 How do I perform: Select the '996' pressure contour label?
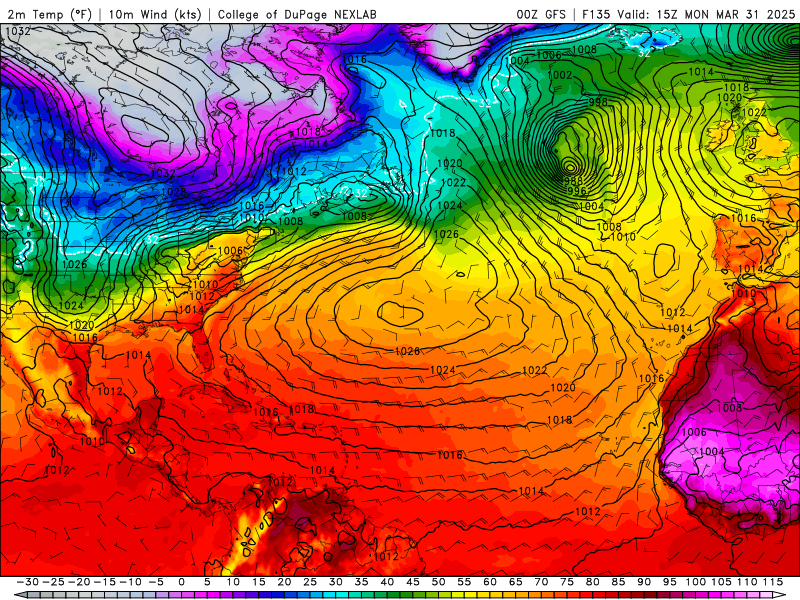(577, 191)
